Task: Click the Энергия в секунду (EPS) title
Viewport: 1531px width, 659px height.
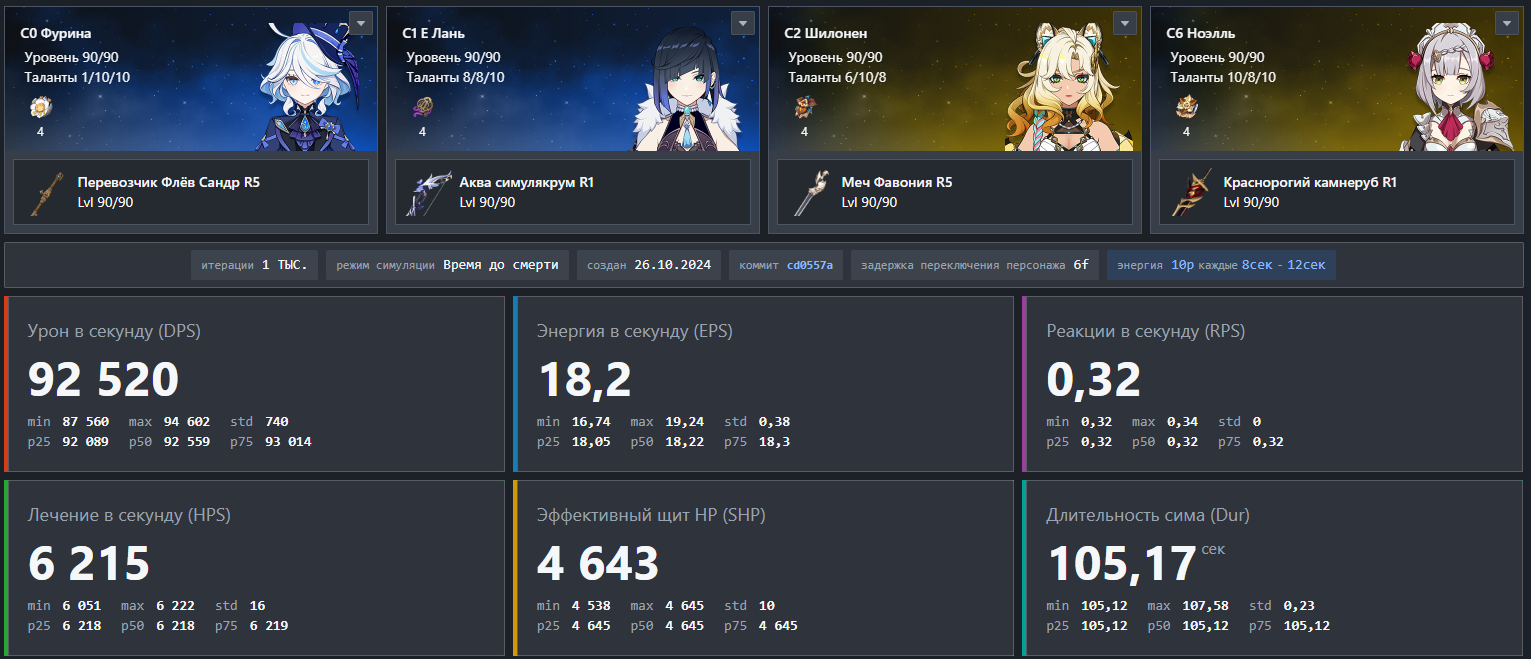Action: [x=634, y=331]
